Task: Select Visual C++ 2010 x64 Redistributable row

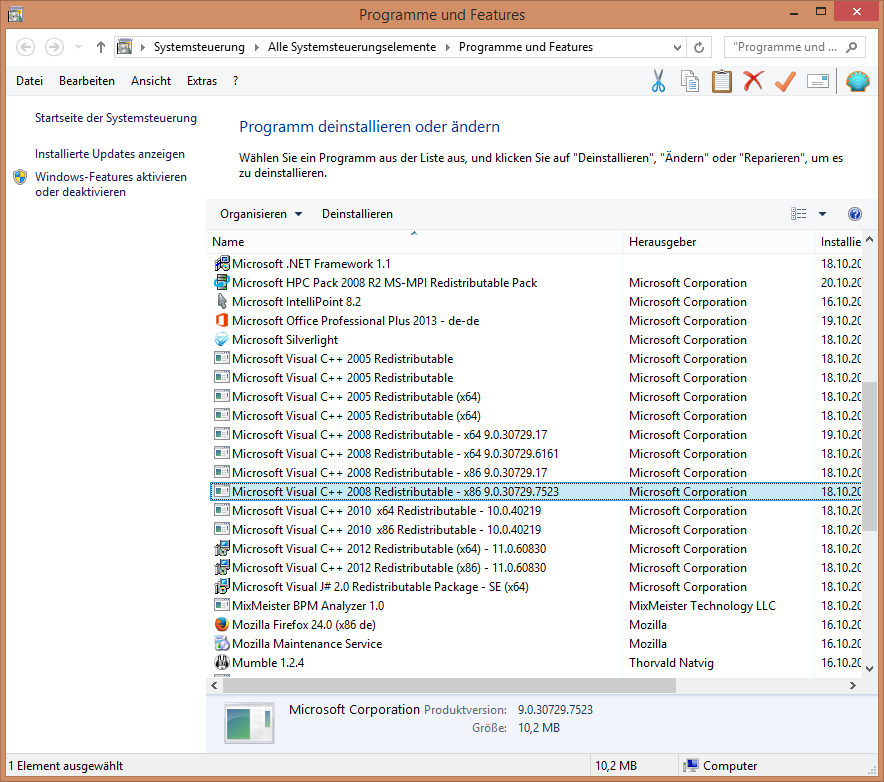Action: pyautogui.click(x=536, y=510)
